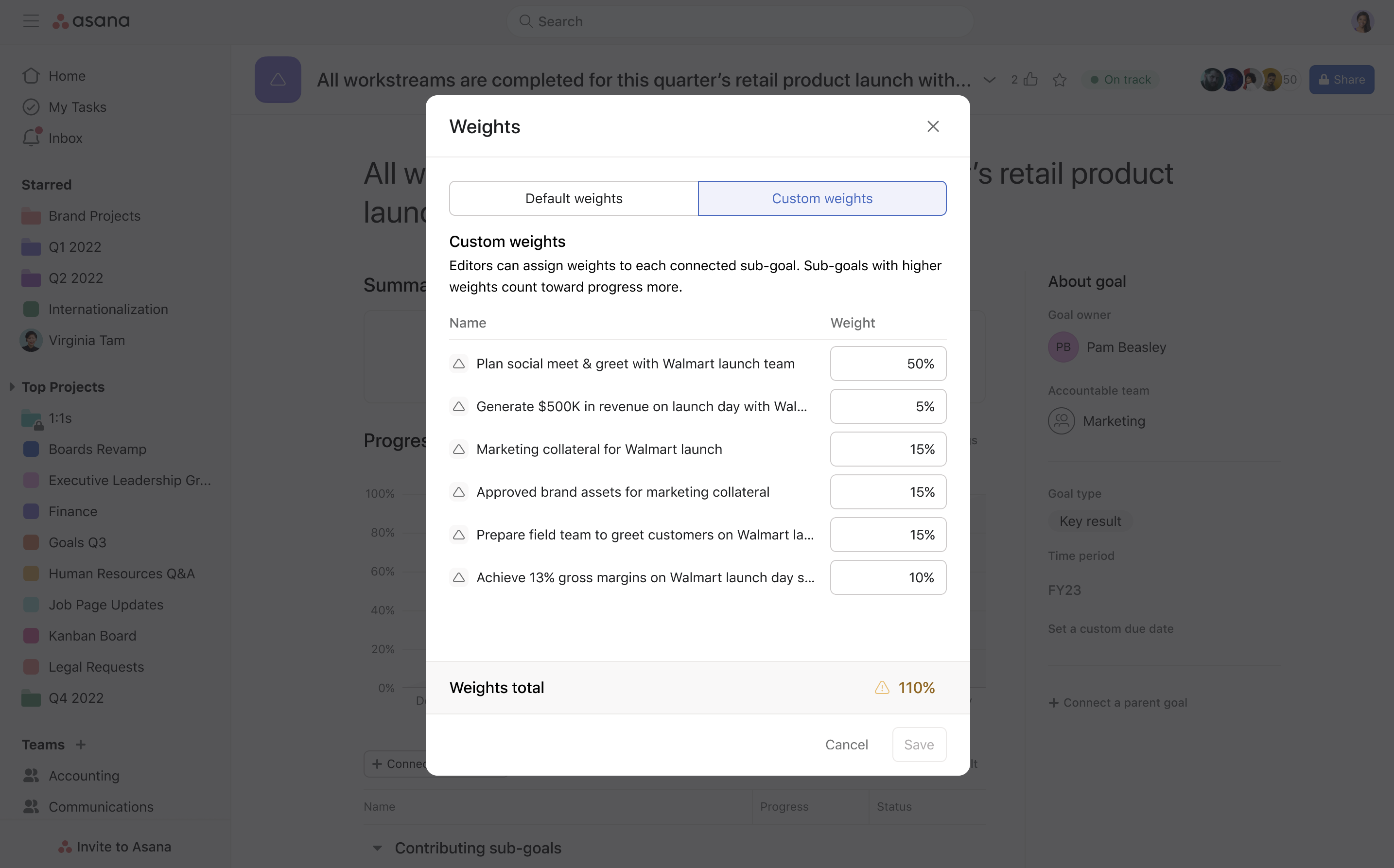The image size is (1394, 868).
Task: Change the FY23 time period
Action: [1064, 590]
